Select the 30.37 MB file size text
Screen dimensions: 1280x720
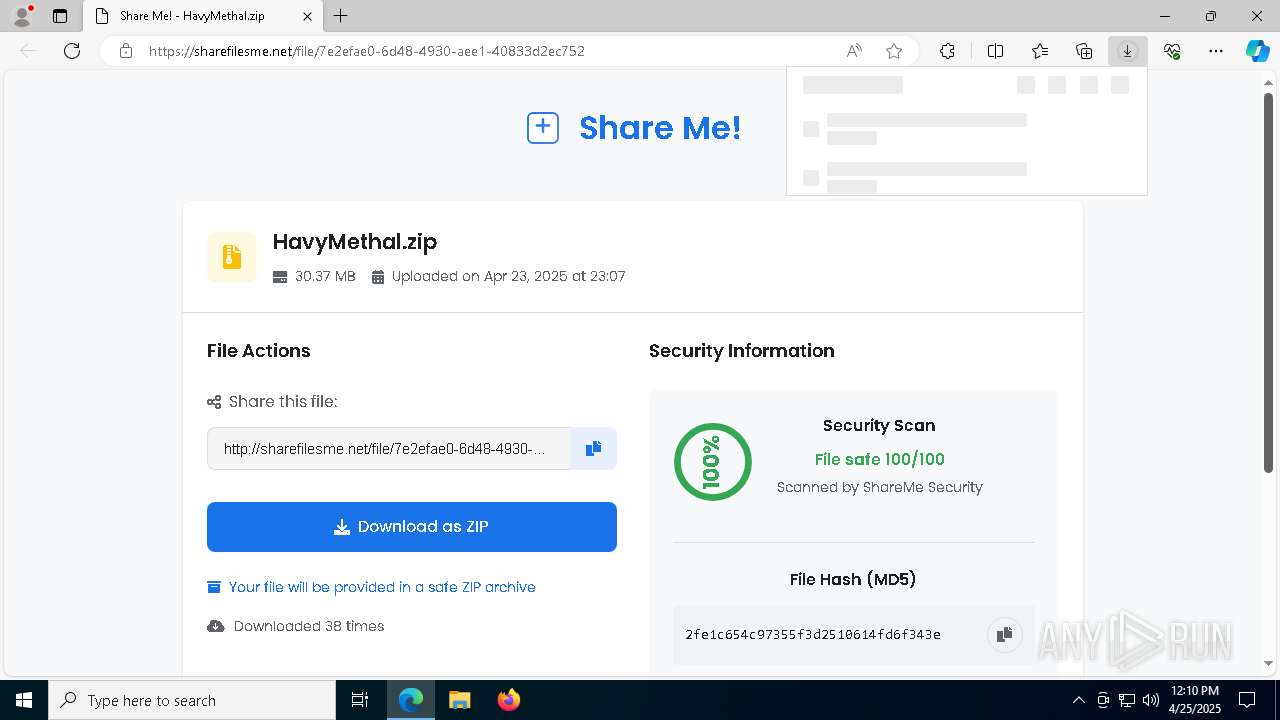tap(325, 277)
